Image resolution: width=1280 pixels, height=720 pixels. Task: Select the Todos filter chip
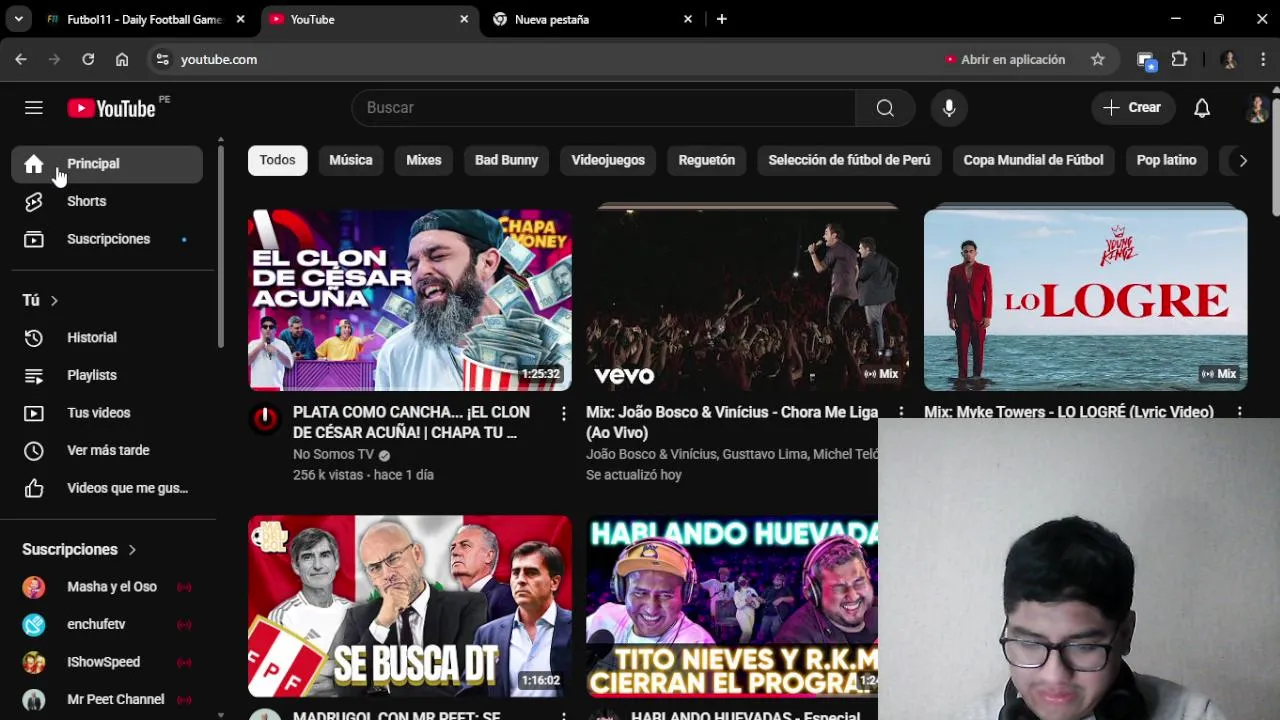(x=277, y=160)
